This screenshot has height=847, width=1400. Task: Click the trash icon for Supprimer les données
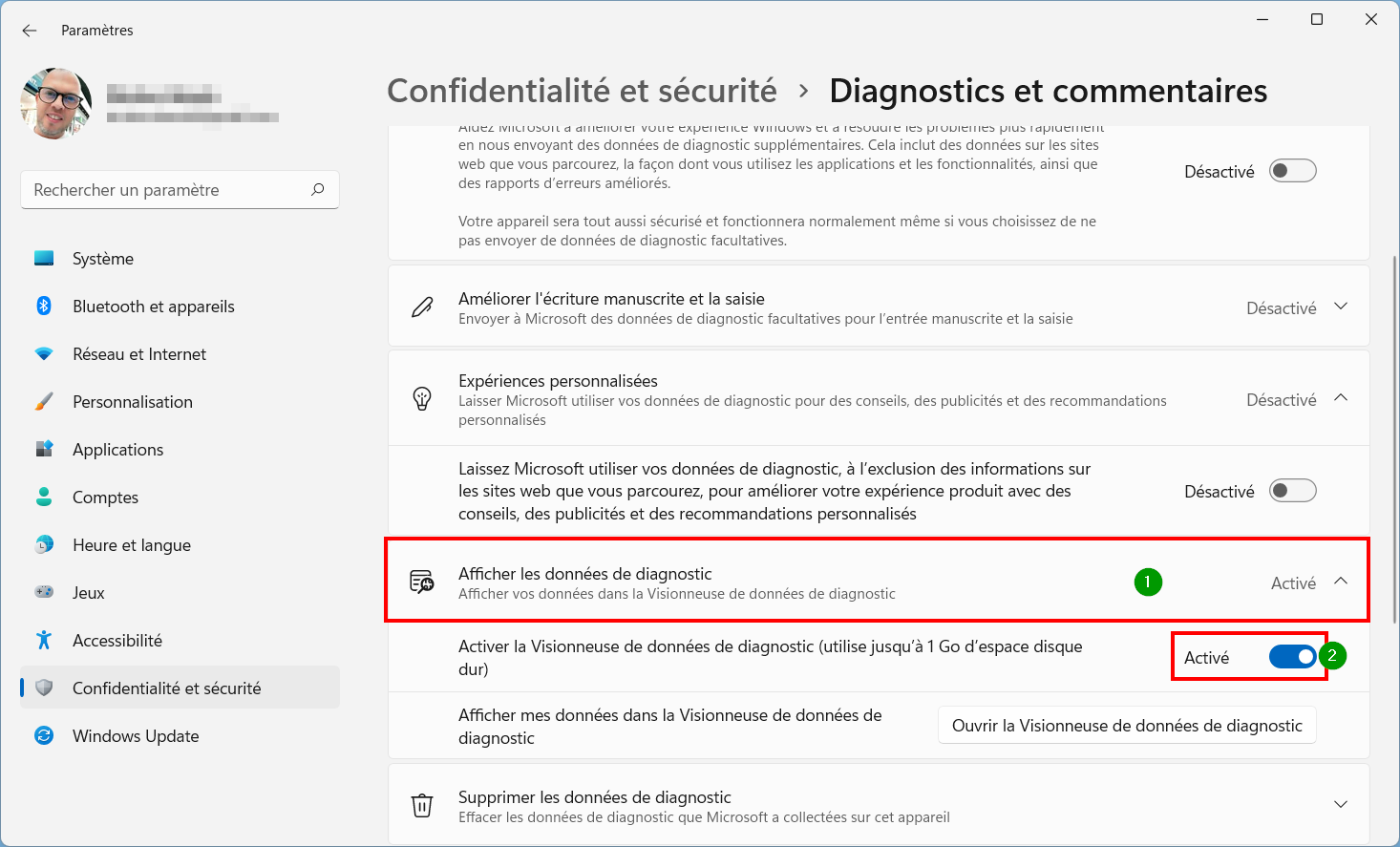click(x=422, y=805)
